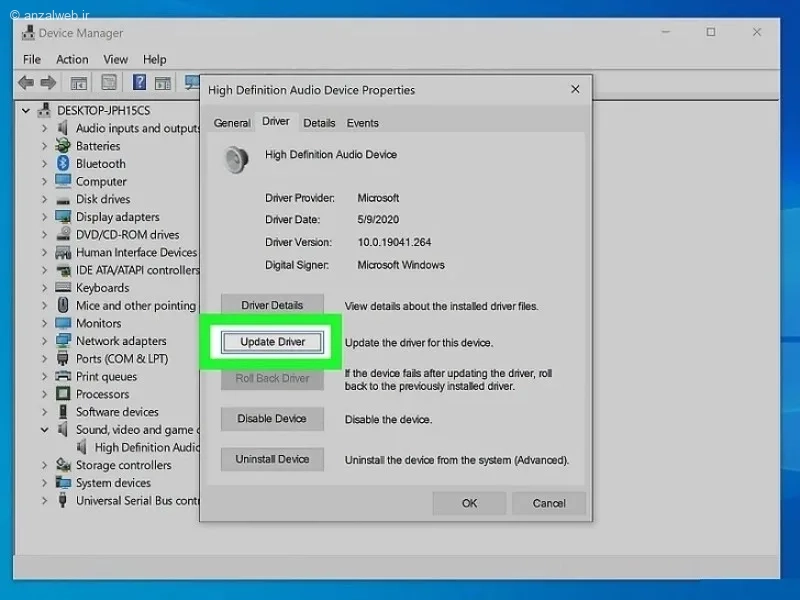This screenshot has width=800, height=600.
Task: Expand the Storage controllers category
Action: [44, 465]
